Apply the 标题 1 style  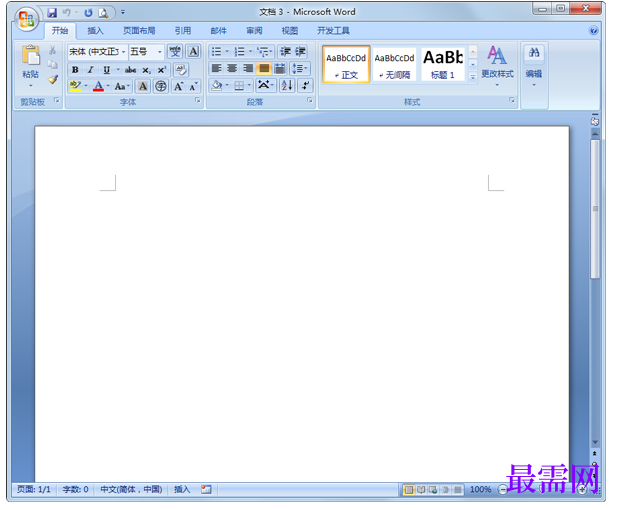(443, 64)
